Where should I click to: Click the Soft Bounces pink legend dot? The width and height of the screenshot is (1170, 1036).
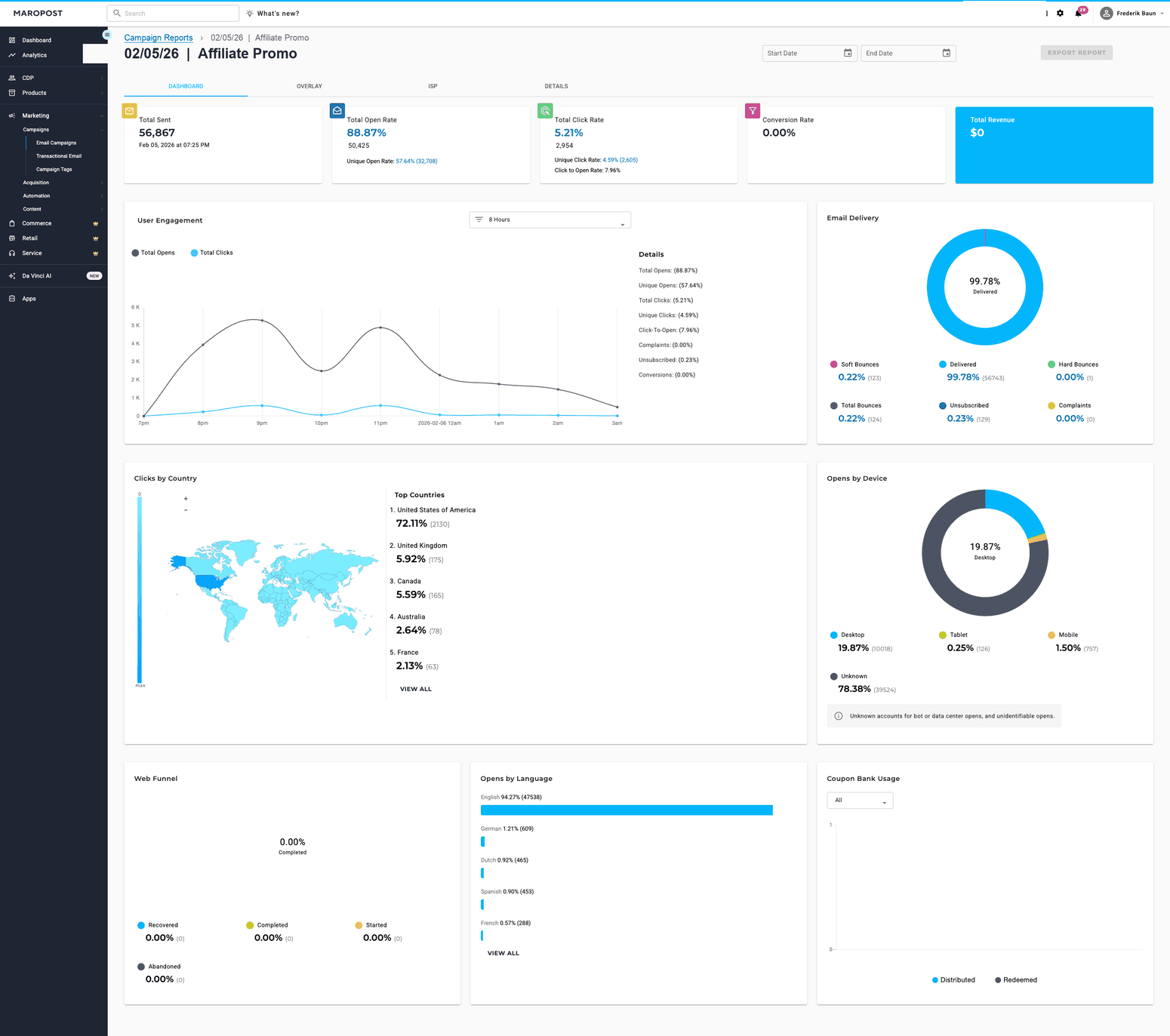tap(834, 364)
